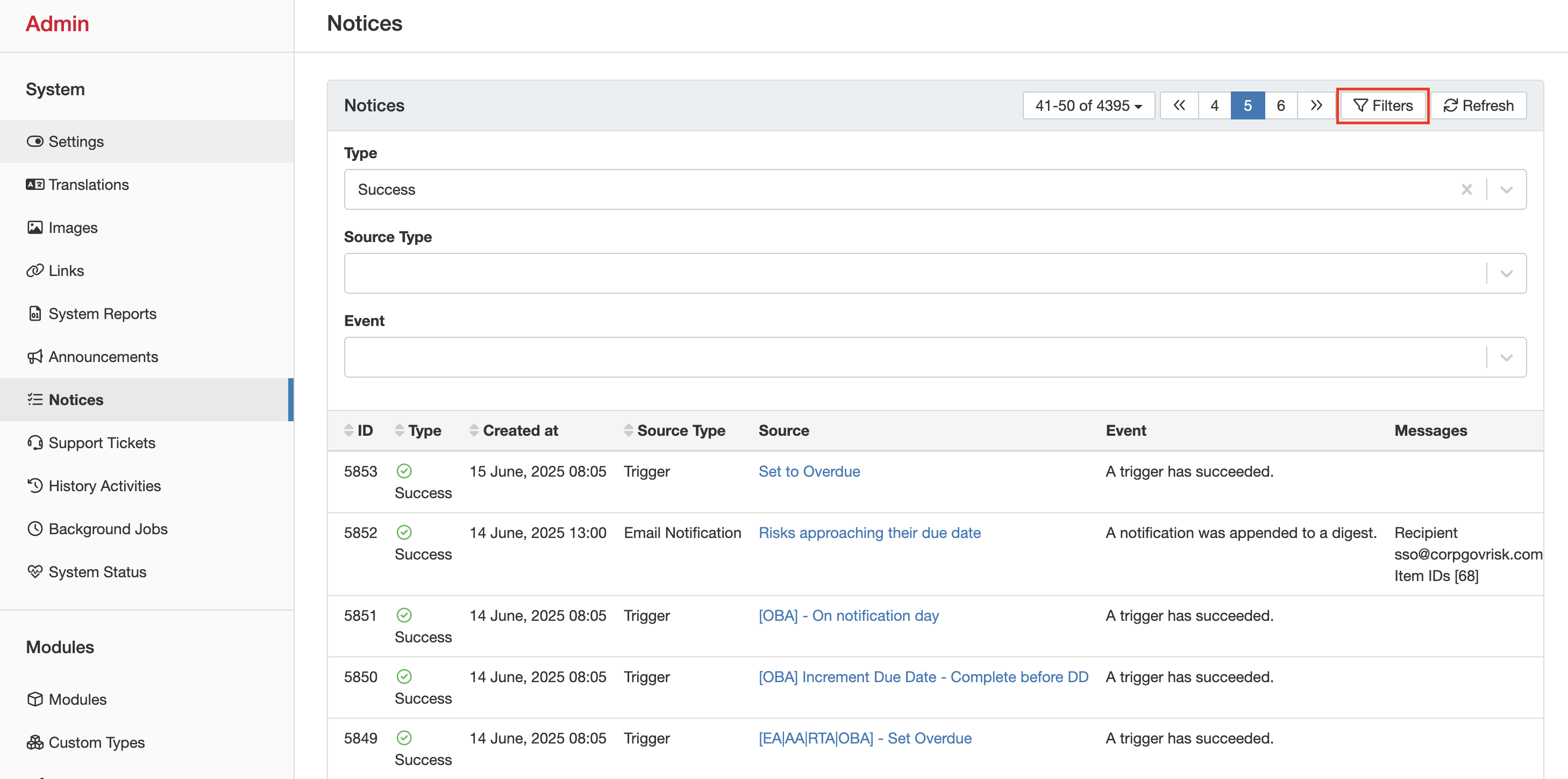Go to page 6 of notices
This screenshot has height=779, width=1568.
click(x=1280, y=105)
